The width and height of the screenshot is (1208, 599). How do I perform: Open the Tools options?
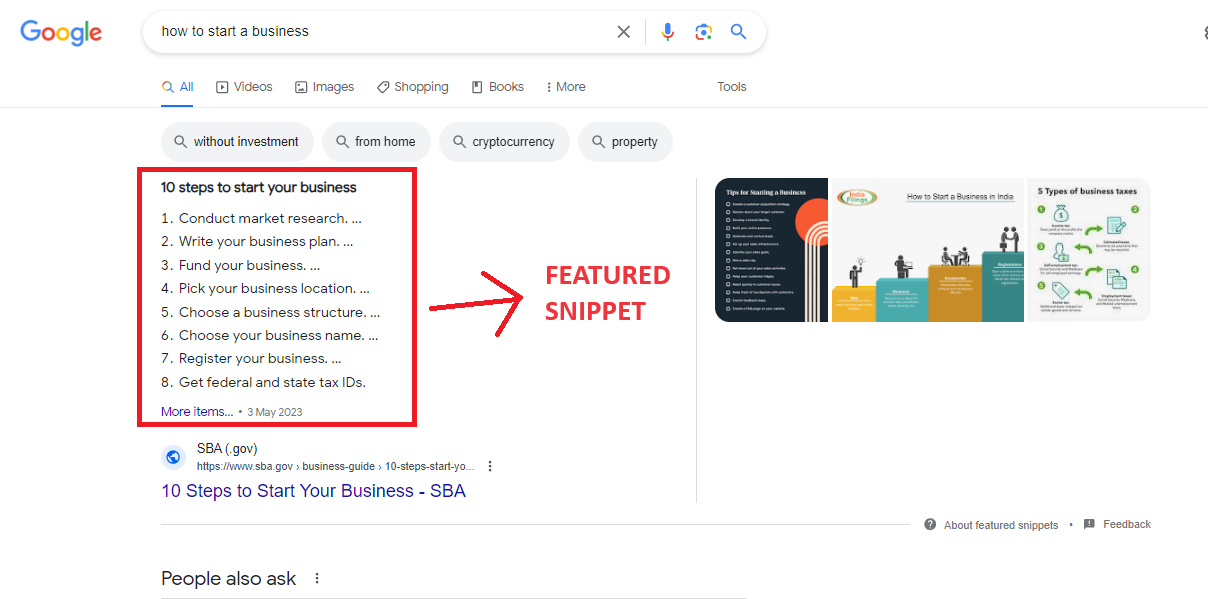731,87
